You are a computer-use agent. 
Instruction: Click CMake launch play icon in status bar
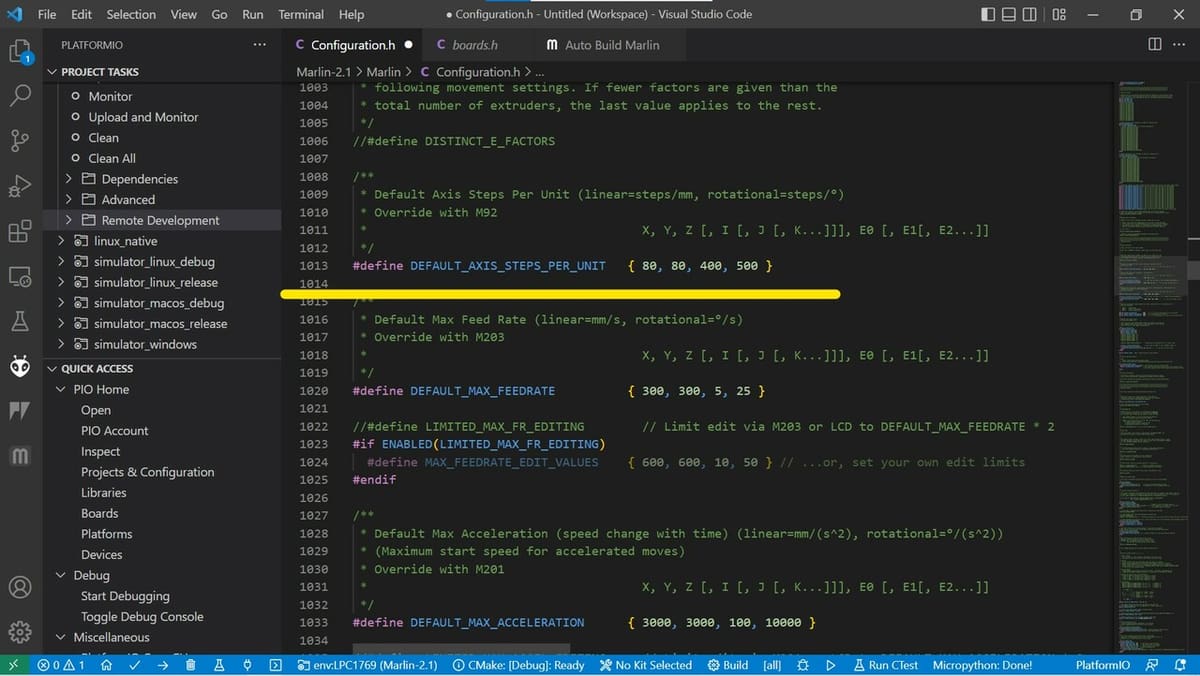tap(830, 665)
